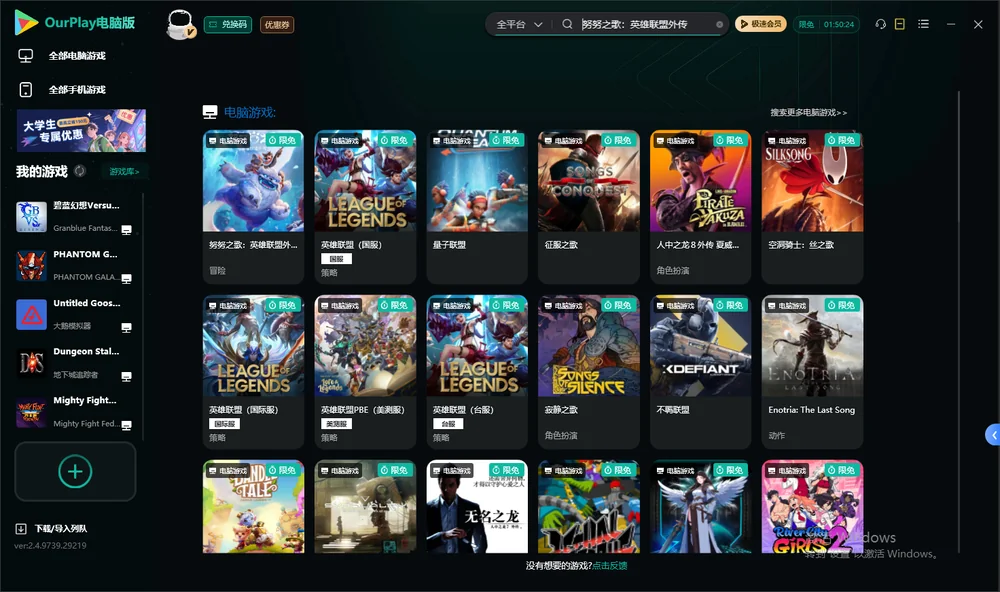Open the 空洞骑士: 丝之歌 game card

point(812,207)
